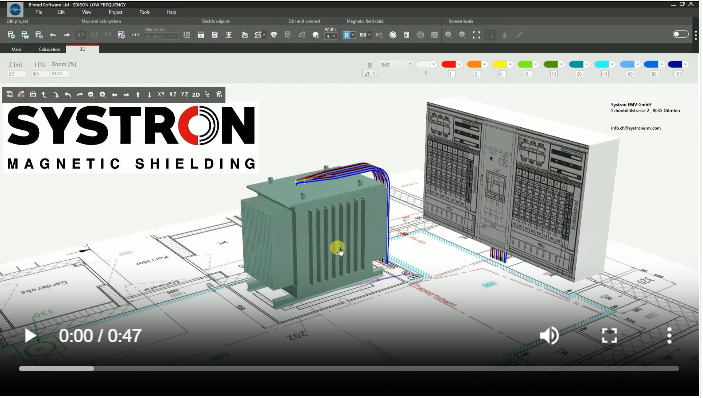Viewport: 703px width, 398px height.
Task: Select the YZ view in the 3D view toolbar
Action: [184, 95]
